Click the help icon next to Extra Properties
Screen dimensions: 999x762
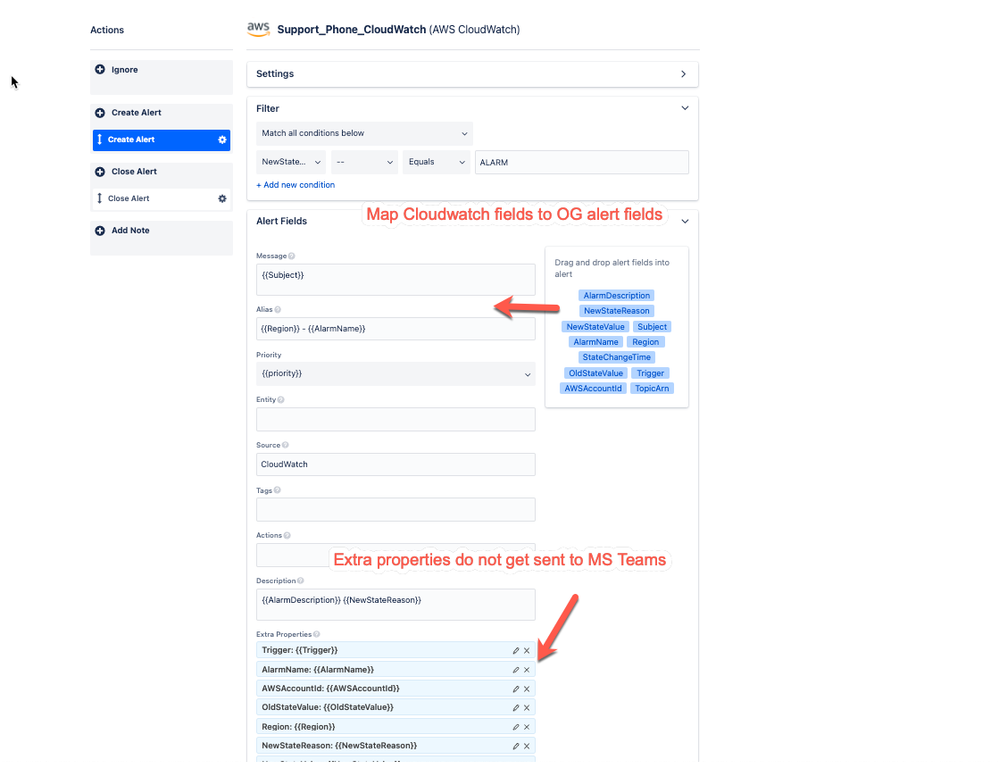point(317,635)
